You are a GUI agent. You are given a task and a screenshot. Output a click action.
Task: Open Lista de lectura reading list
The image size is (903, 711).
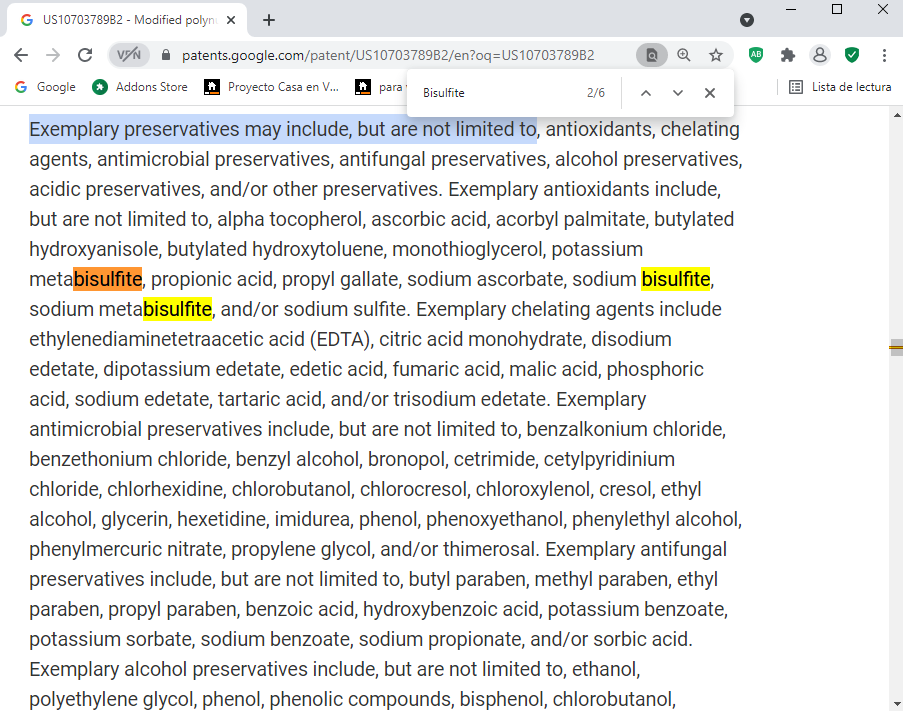coord(840,87)
